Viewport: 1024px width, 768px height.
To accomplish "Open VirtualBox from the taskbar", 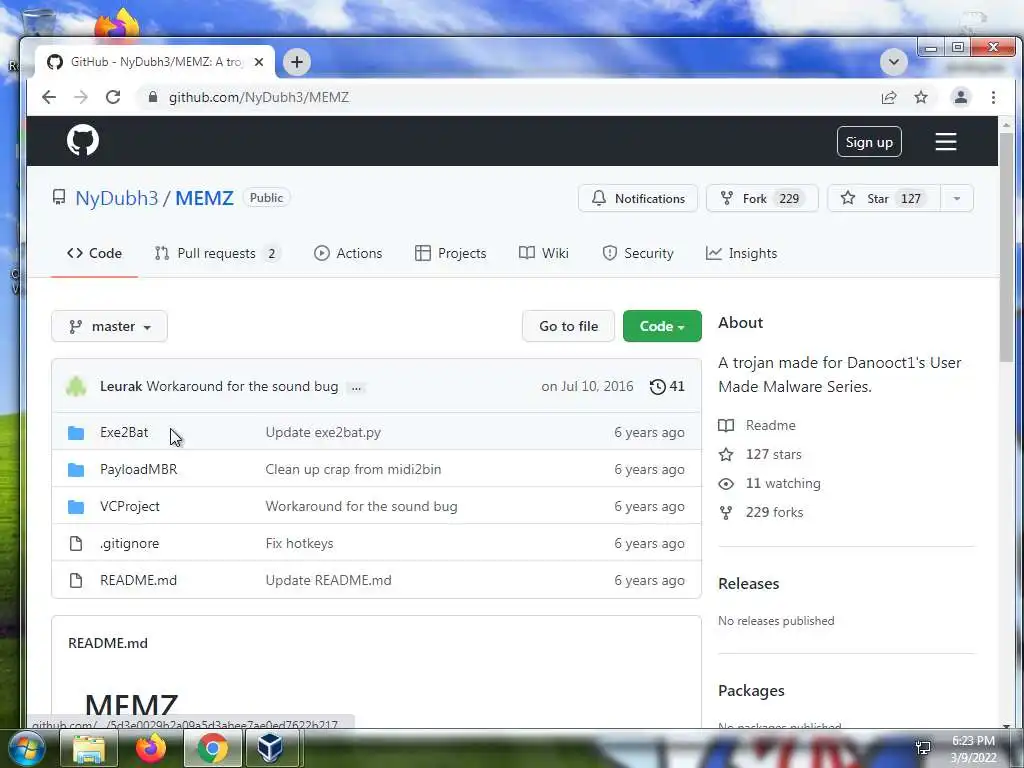I will click(270, 748).
